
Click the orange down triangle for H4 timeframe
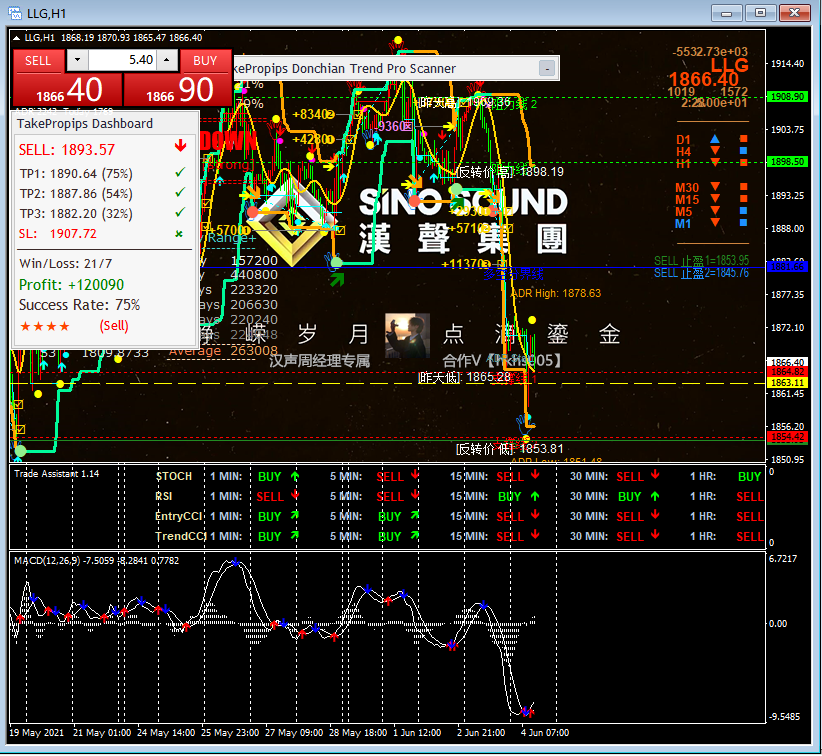click(x=715, y=151)
